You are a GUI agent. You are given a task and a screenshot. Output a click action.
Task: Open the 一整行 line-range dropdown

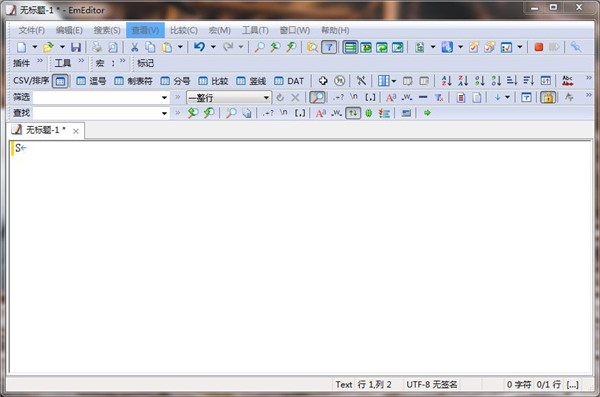266,98
